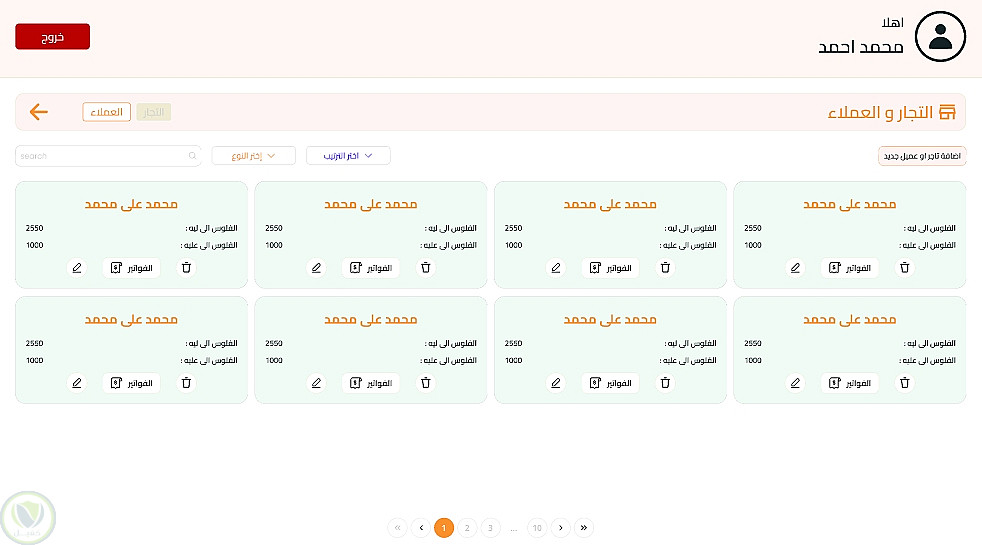Delete the bottom-row leftmost card via trash icon

[x=187, y=383]
